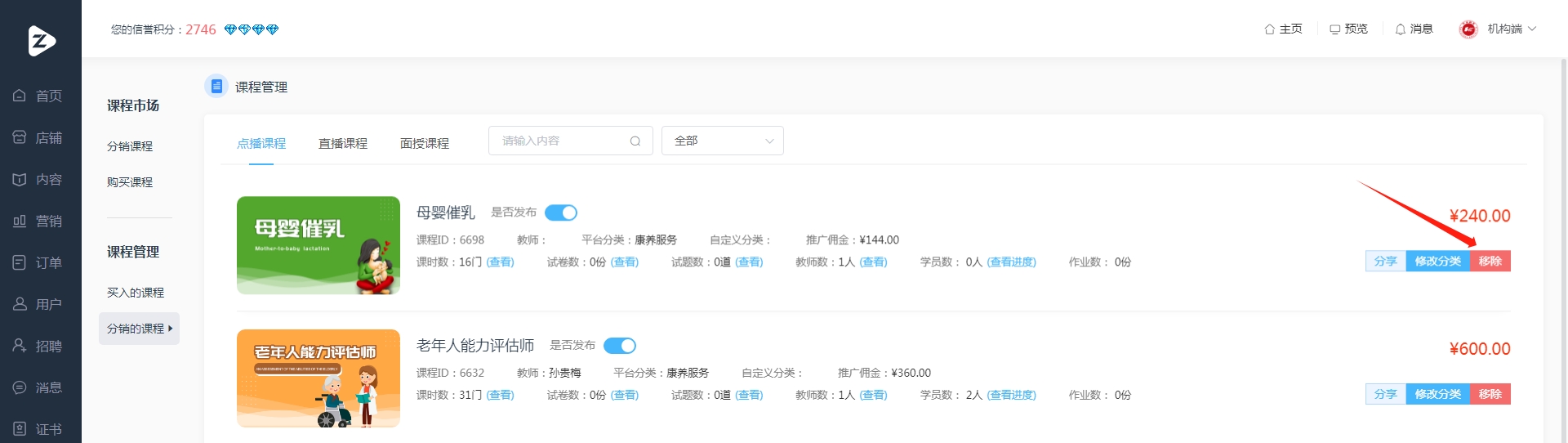Open 消息 notifications bell in the top bar
This screenshot has width=1568, height=443.
coord(1414,29)
